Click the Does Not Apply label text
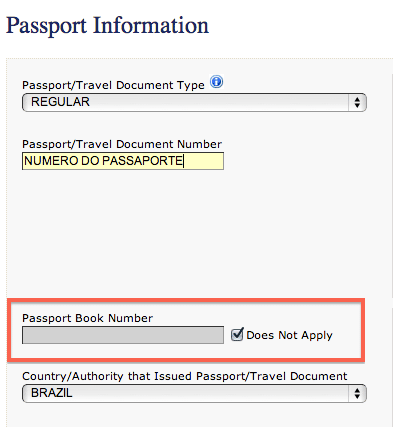Image resolution: width=393 pixels, height=427 pixels. [289, 335]
